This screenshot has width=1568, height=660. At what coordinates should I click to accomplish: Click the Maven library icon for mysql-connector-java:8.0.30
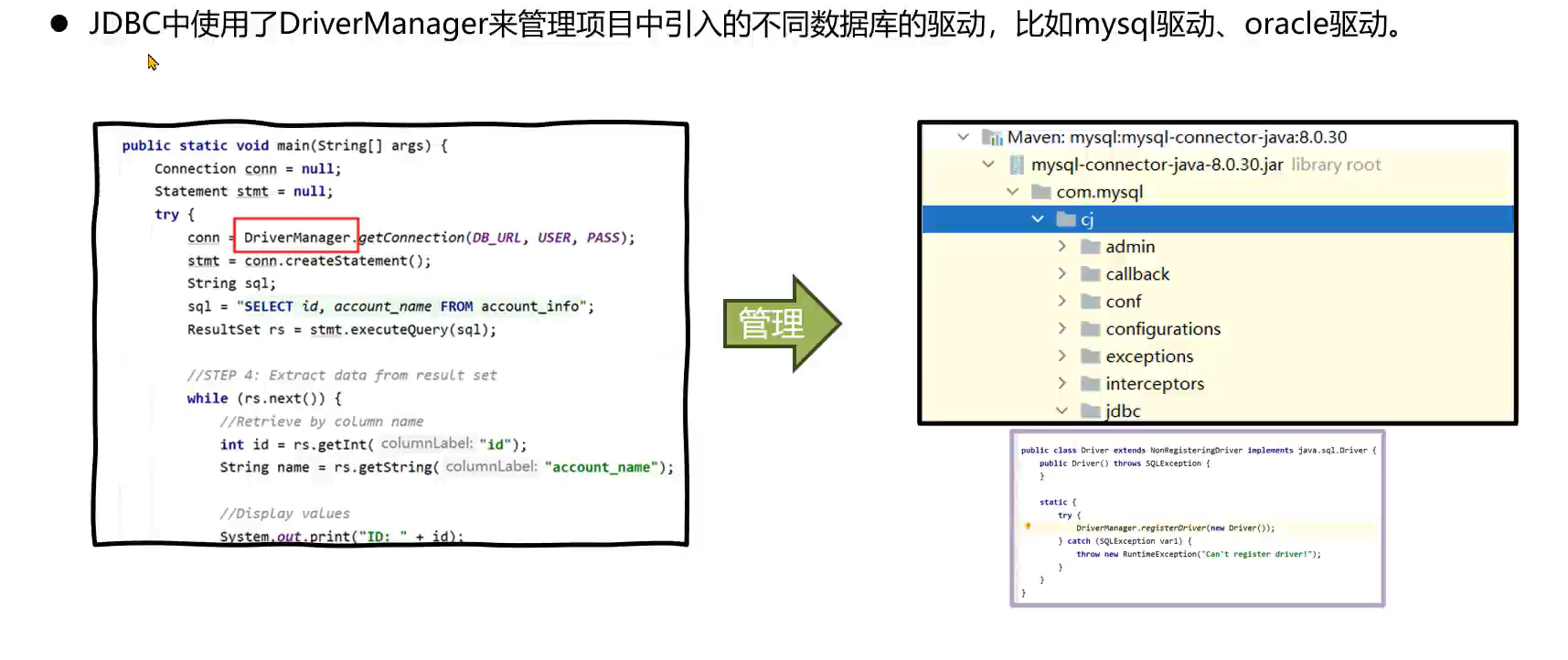pos(992,138)
